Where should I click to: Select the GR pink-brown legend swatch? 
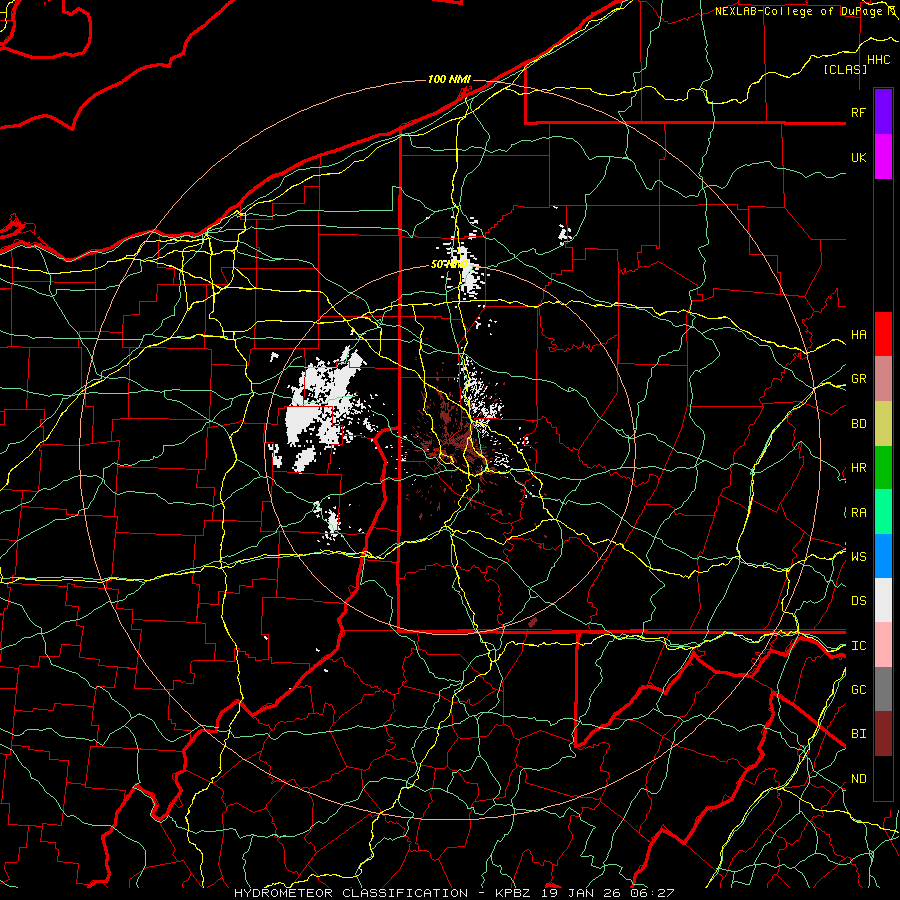(883, 378)
